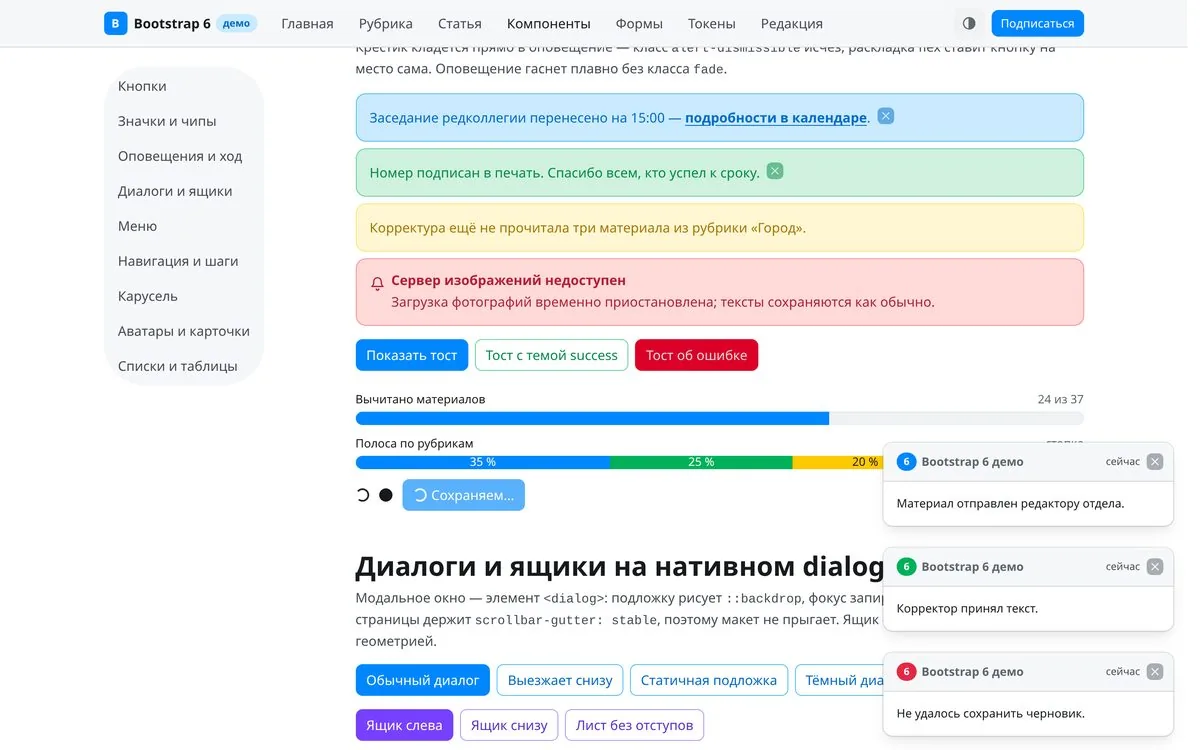This screenshot has width=1200, height=750.
Task: Go to Кнопки section in sidebar
Action: [184, 86]
